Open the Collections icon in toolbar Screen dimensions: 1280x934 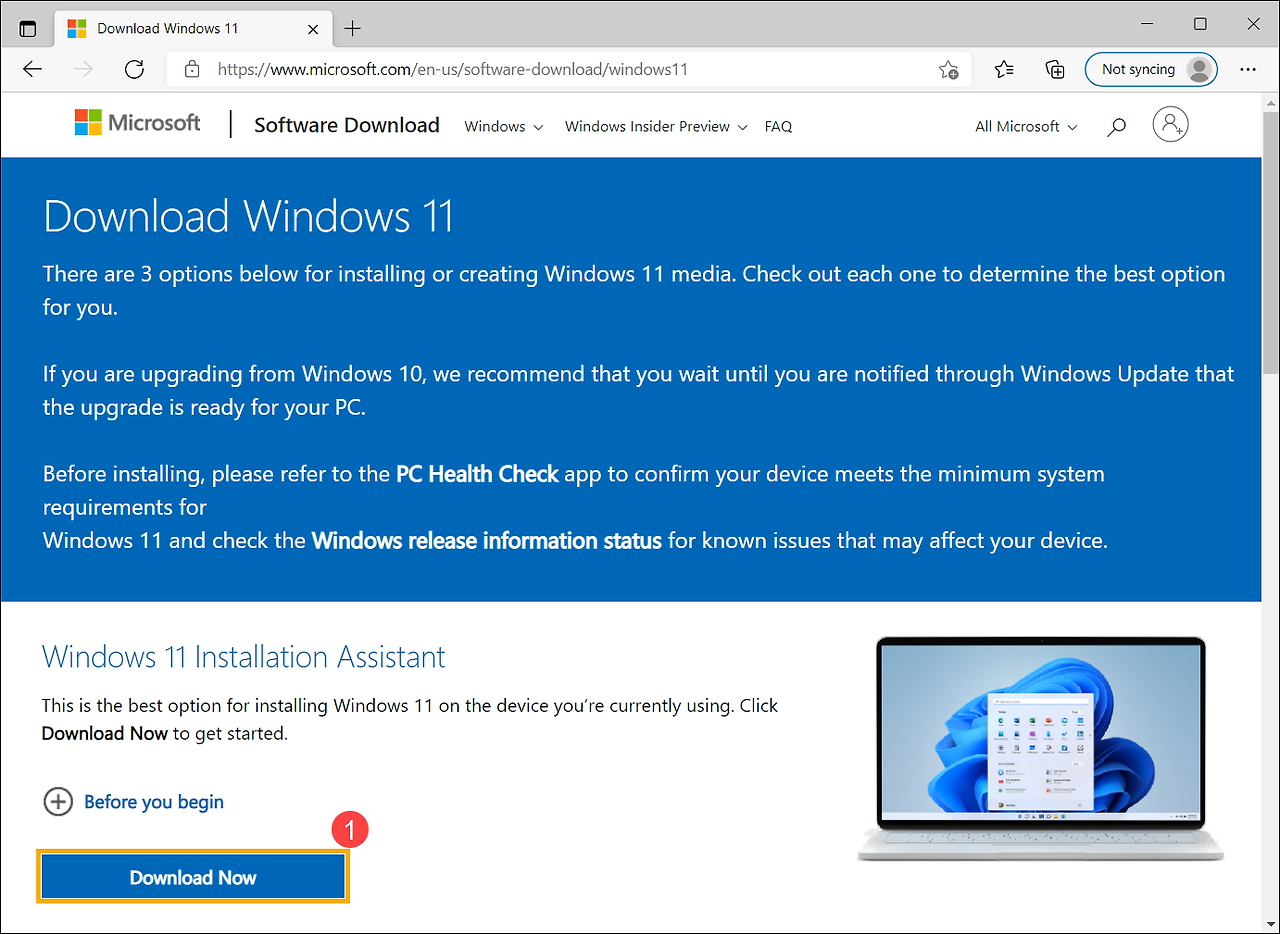coord(1054,70)
